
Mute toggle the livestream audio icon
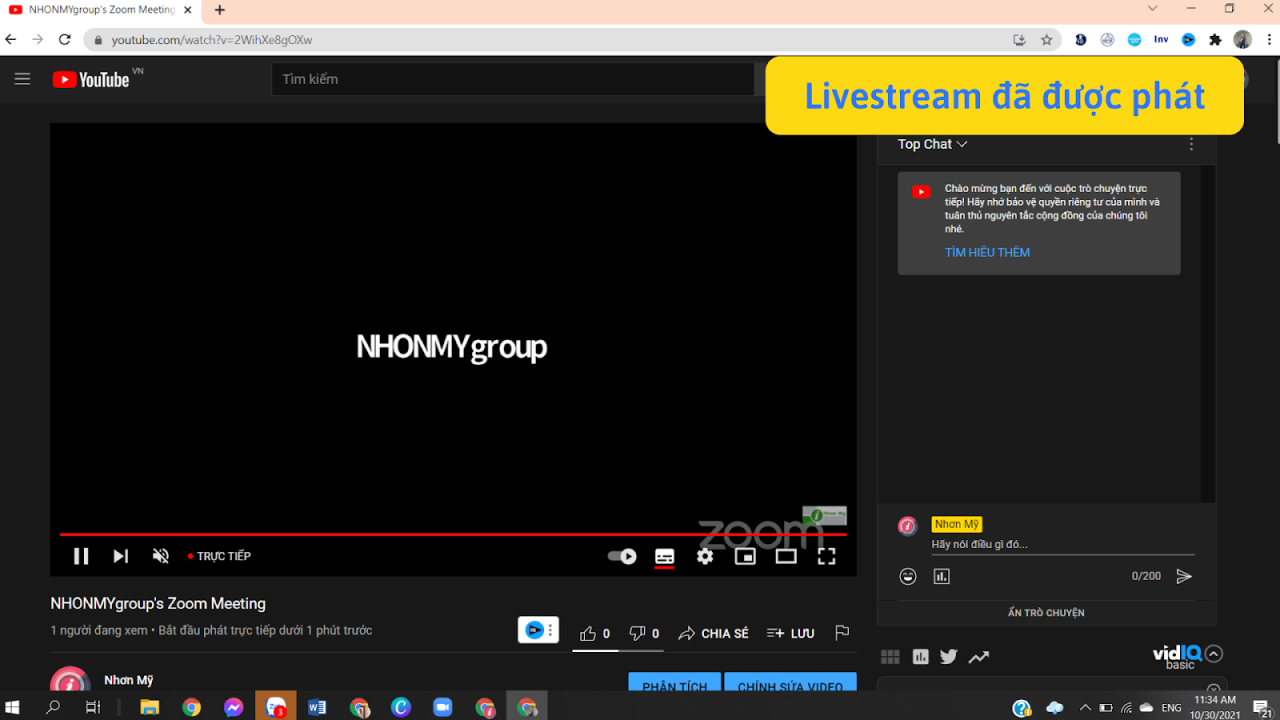point(160,556)
